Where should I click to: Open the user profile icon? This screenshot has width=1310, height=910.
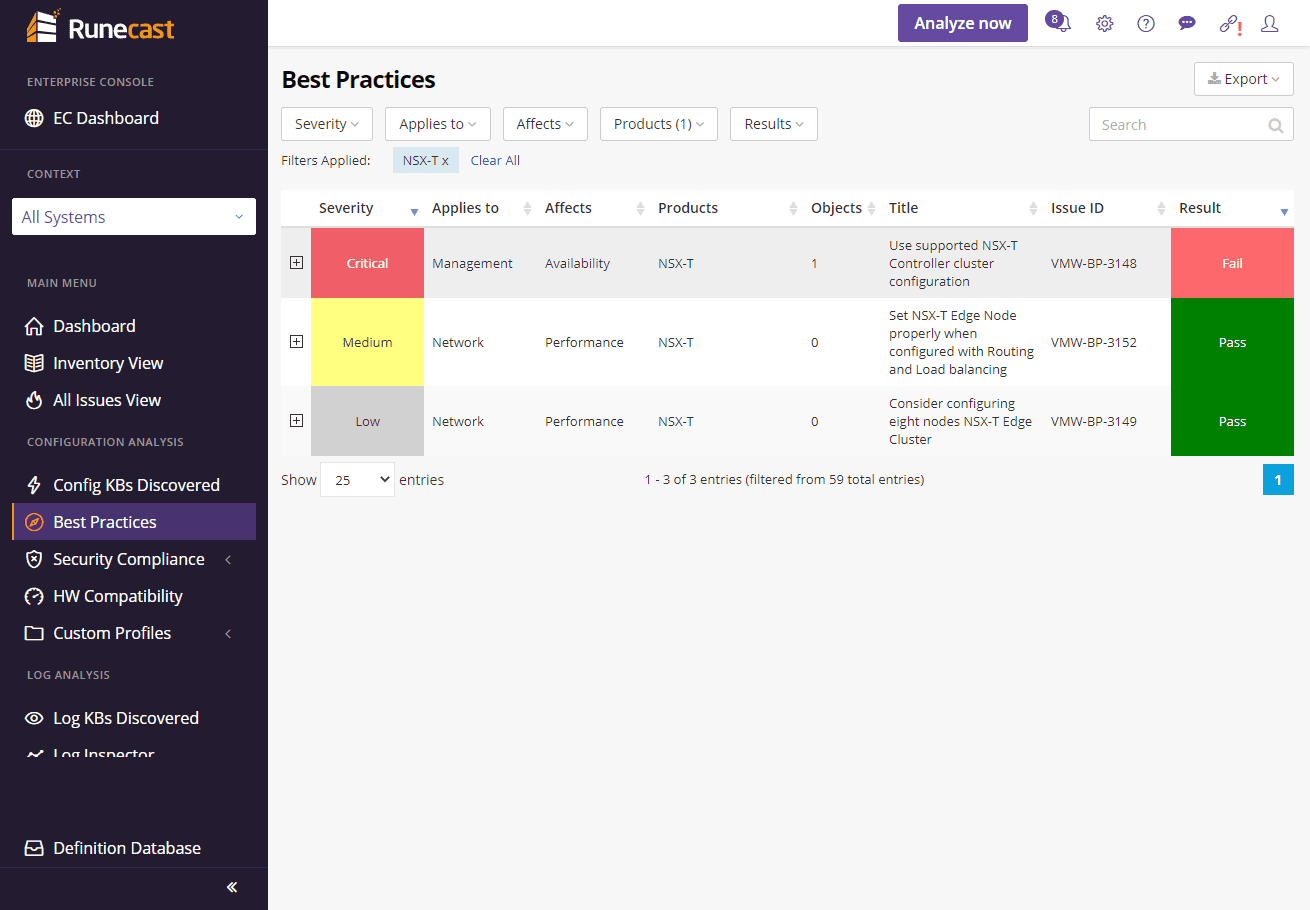tap(1270, 24)
